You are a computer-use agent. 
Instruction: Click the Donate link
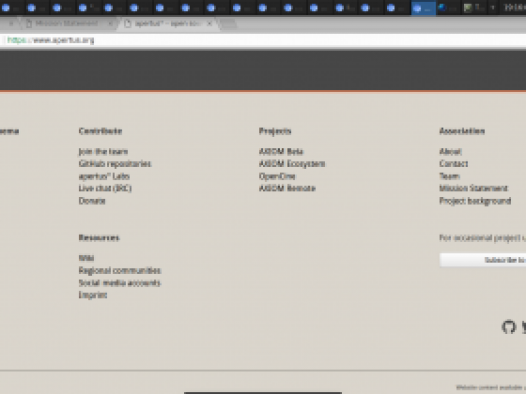[x=92, y=201]
